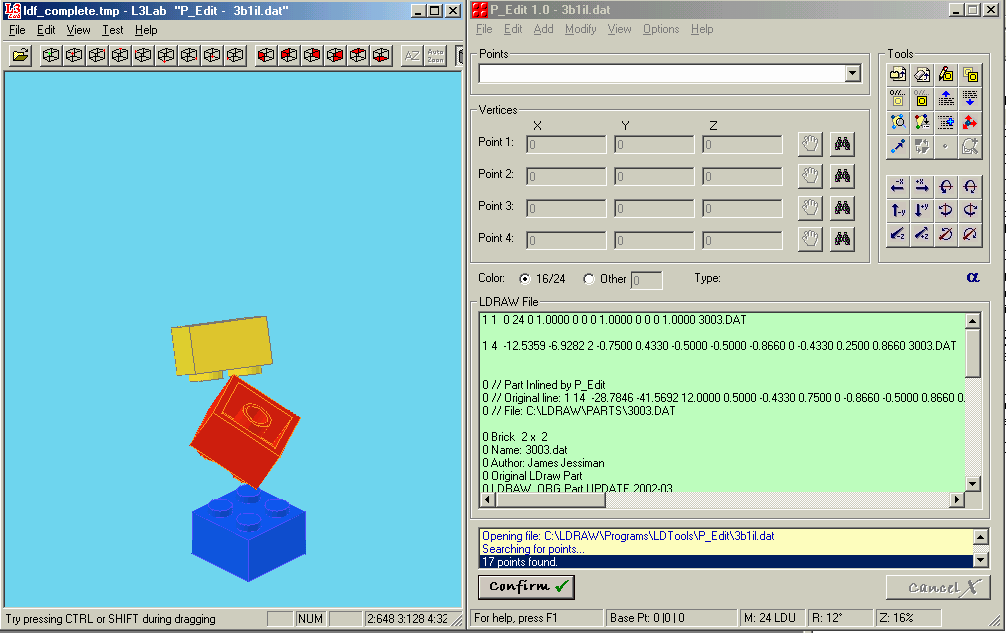Click the message log down arrow
Screen dimensions: 1006x633
tap(980, 560)
